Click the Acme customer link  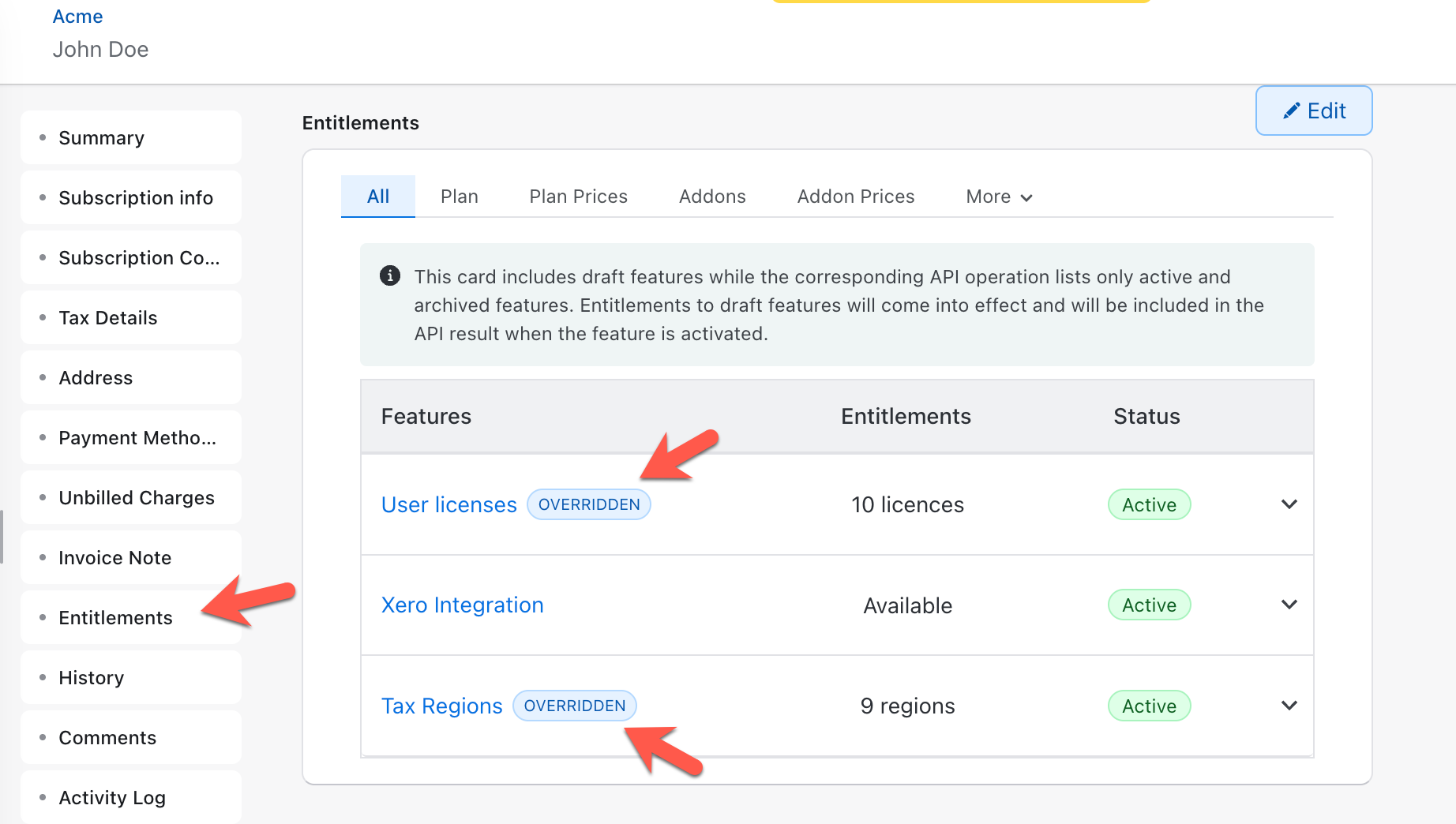tap(77, 17)
